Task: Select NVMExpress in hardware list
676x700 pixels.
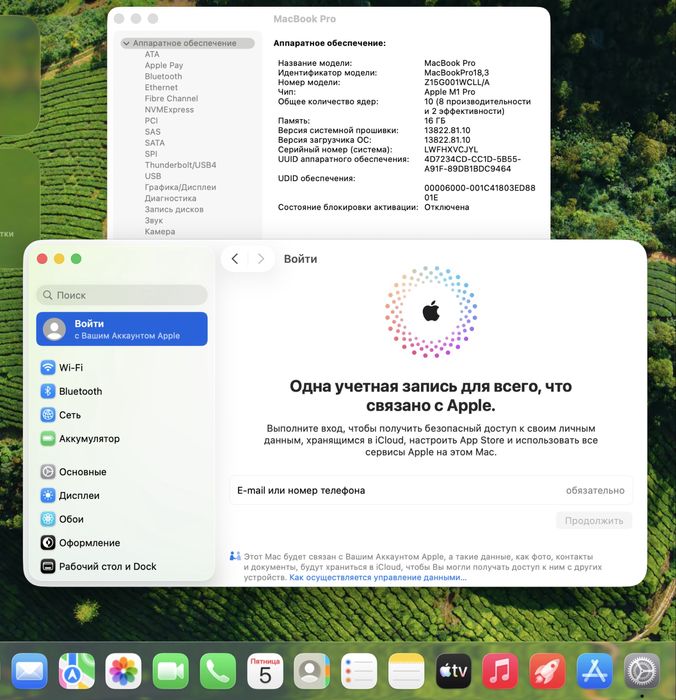Action: 169,109
